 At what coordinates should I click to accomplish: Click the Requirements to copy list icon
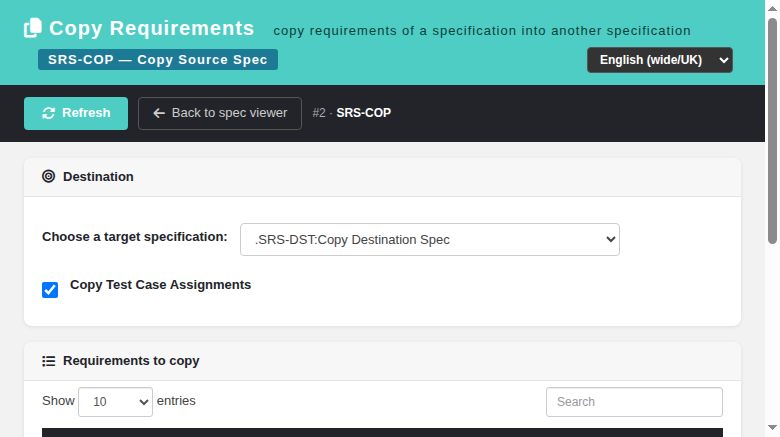(48, 361)
